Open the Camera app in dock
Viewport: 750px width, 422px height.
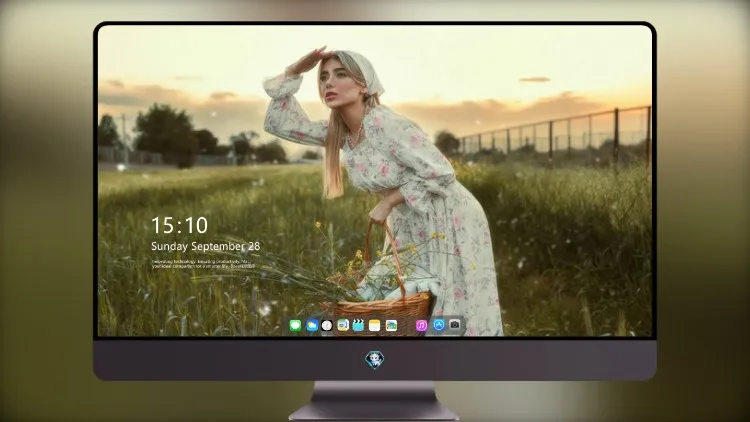click(x=454, y=325)
